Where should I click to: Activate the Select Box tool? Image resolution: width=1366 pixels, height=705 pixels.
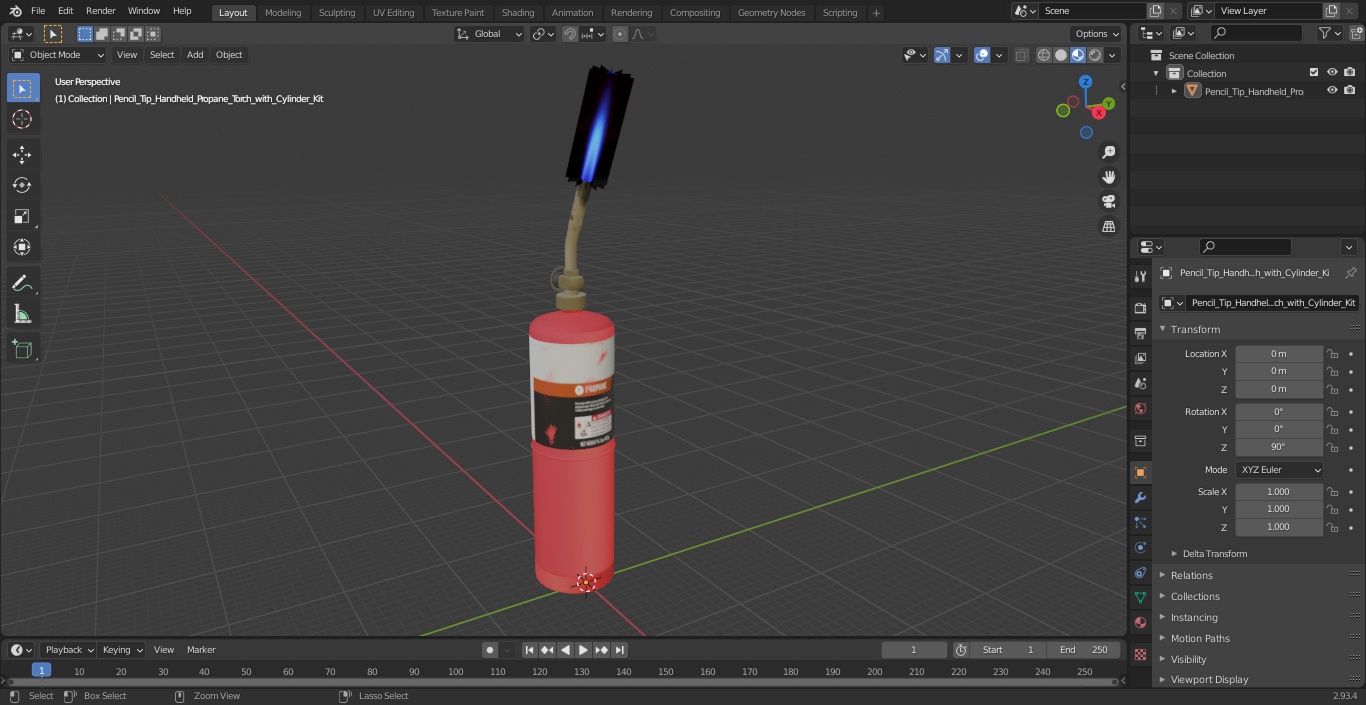tap(22, 88)
